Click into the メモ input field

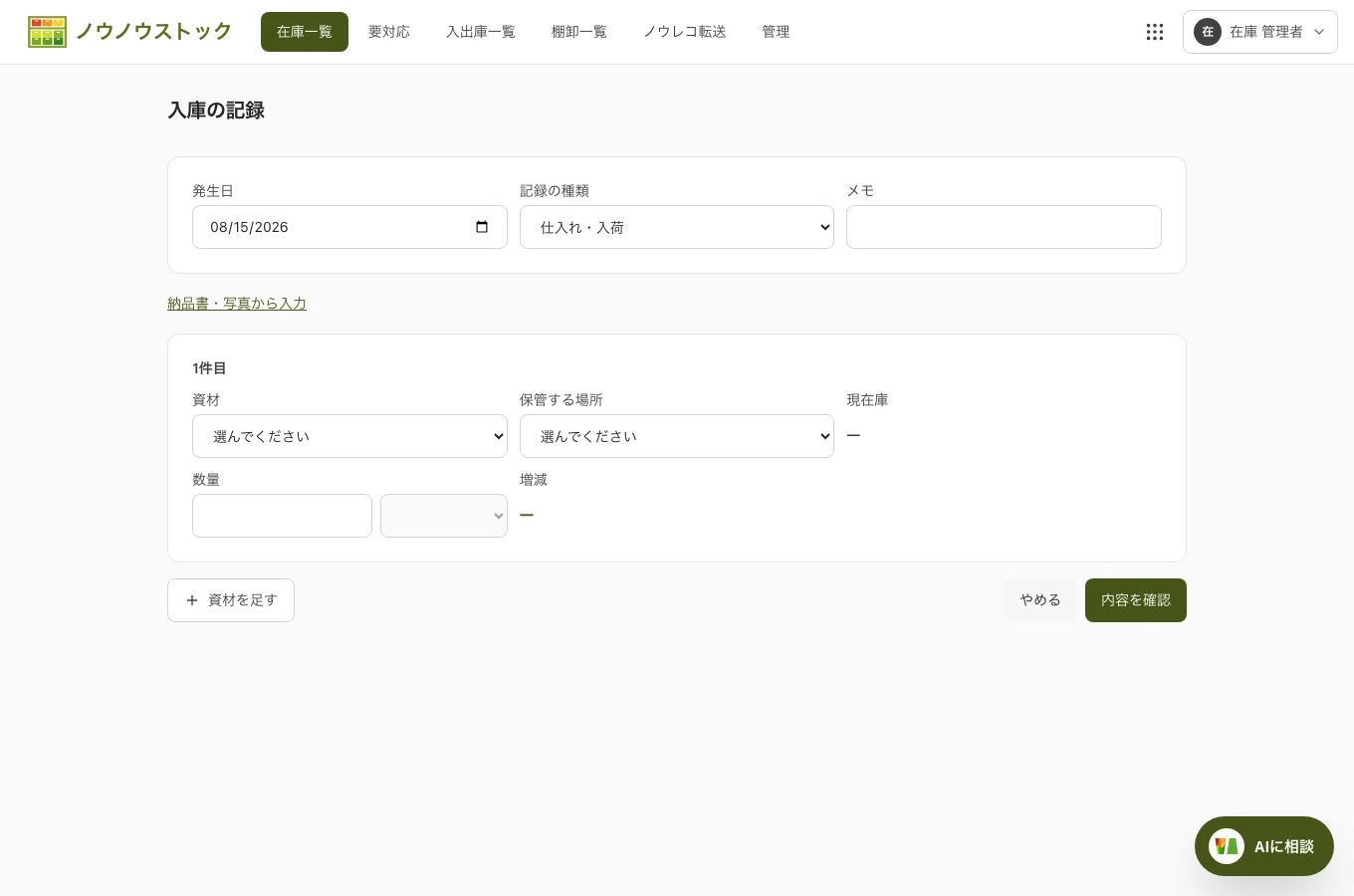tap(1004, 227)
